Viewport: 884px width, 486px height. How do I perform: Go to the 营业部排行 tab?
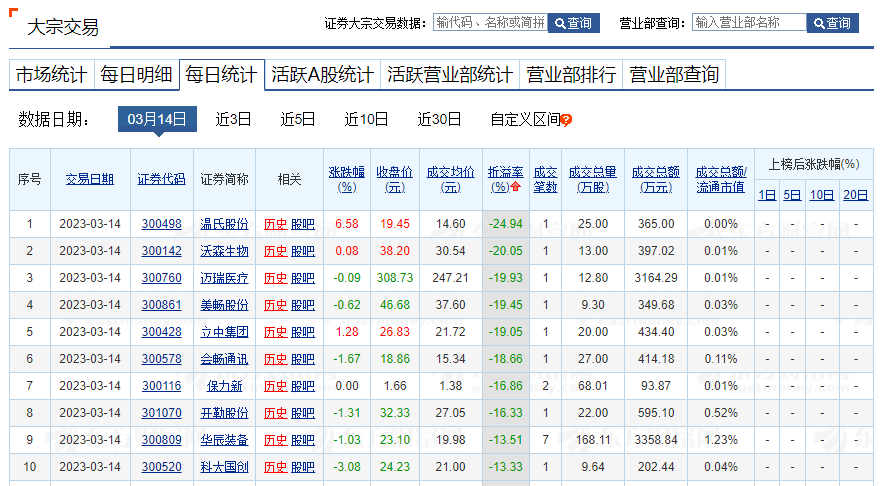571,75
